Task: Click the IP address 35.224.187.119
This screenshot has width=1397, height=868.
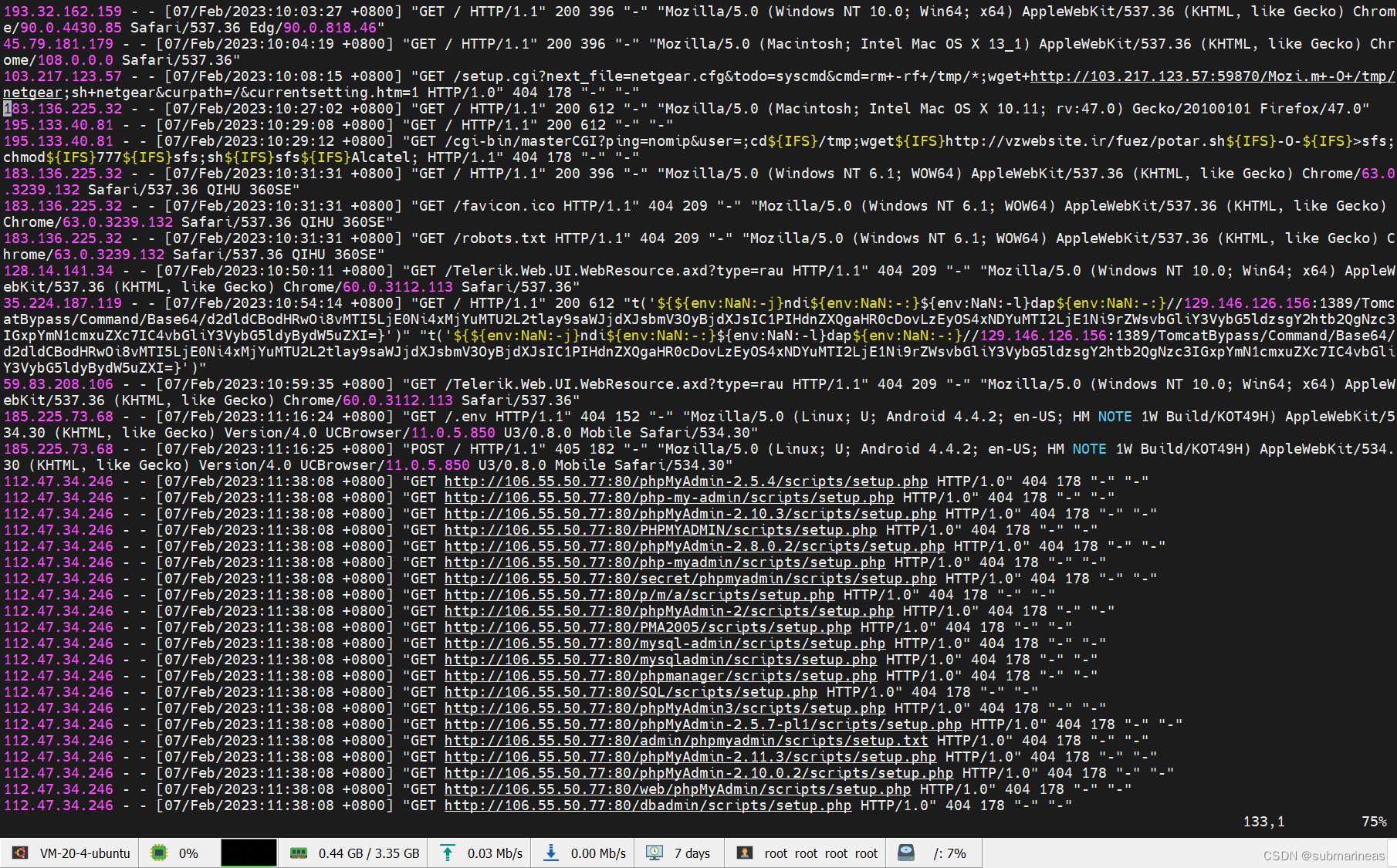Action: click(x=63, y=303)
